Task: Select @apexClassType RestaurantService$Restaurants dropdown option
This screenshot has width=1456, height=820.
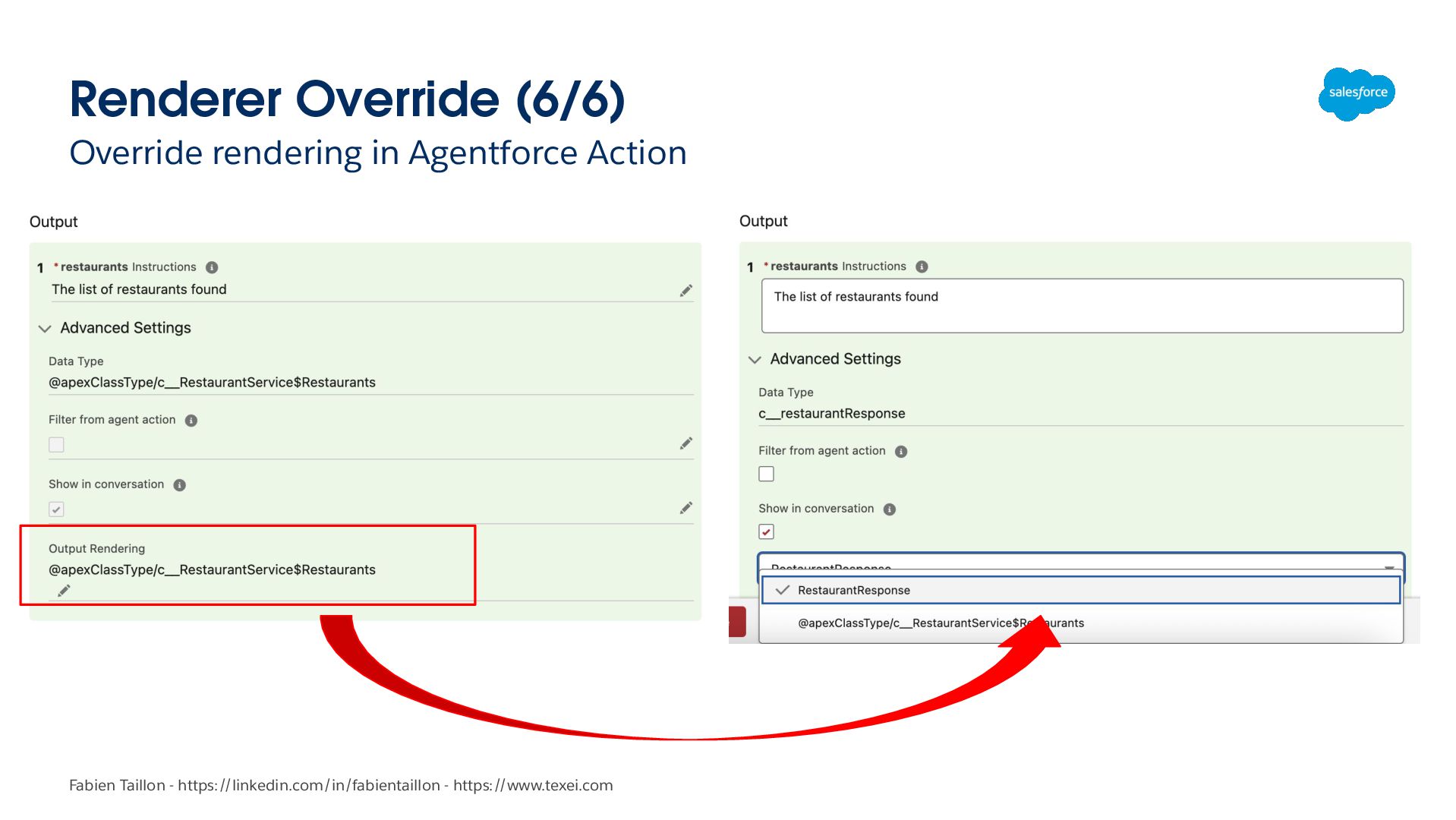Action: [1081, 623]
